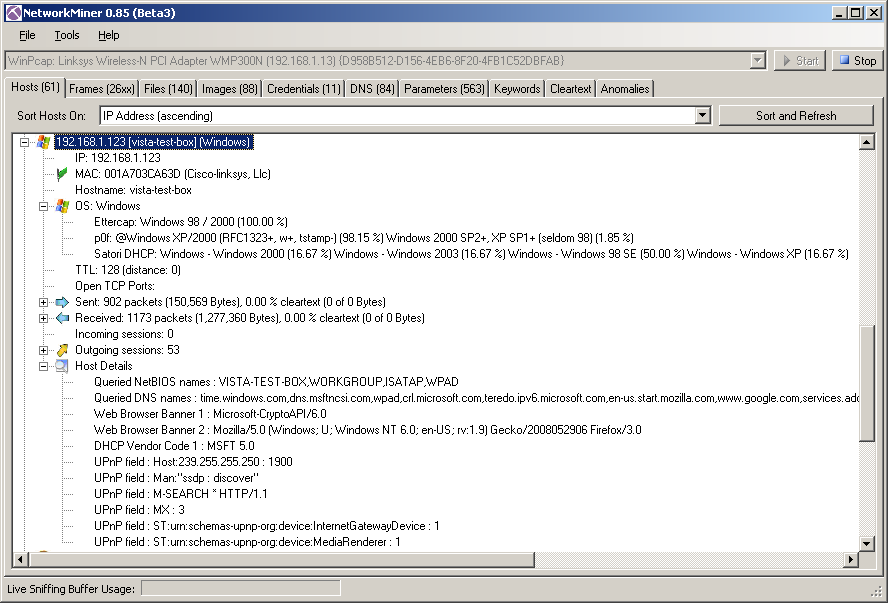Select the Incoming sessions: 0 row
Image resolution: width=888 pixels, height=603 pixels.
coord(125,334)
